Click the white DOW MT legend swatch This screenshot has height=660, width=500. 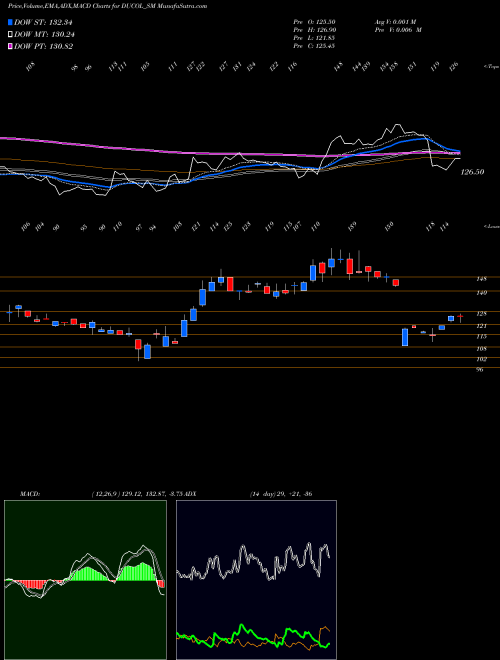[x=10, y=35]
